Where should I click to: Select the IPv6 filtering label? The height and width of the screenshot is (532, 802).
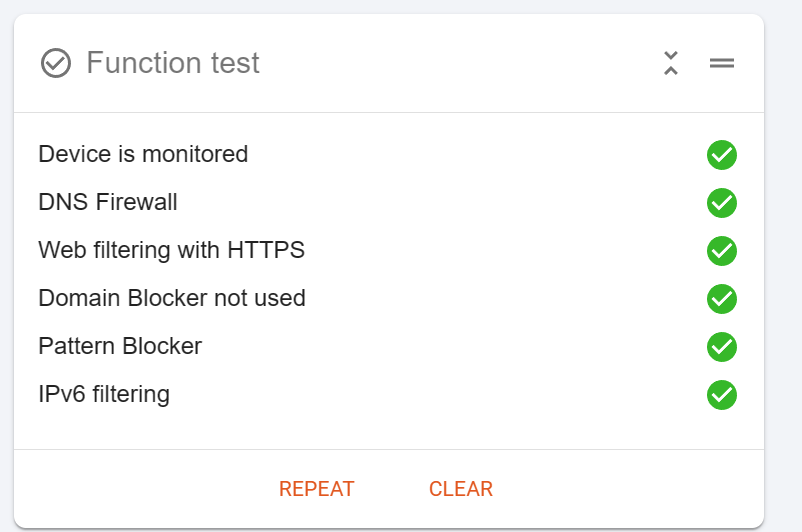coord(104,395)
